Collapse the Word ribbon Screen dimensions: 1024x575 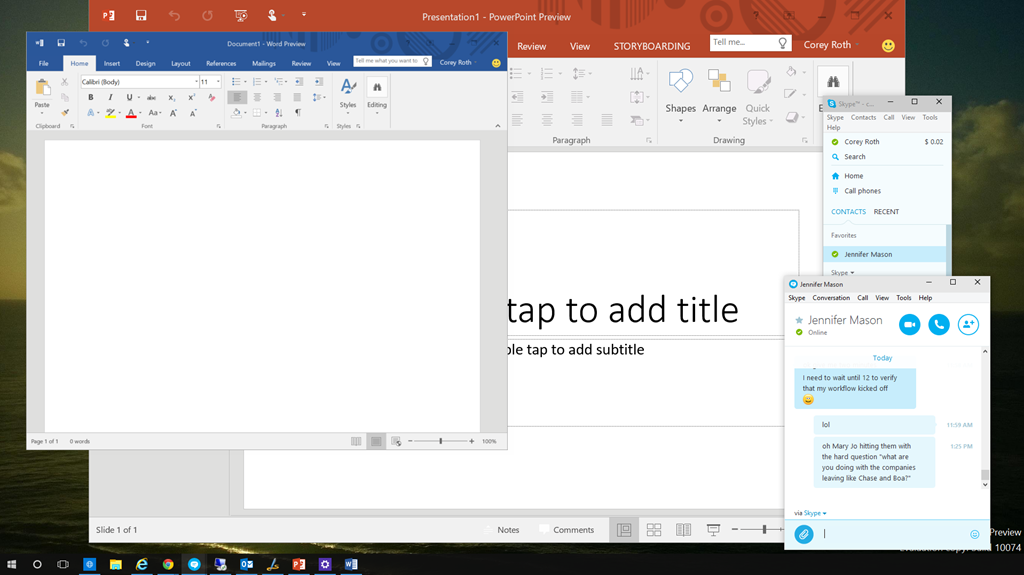click(498, 125)
